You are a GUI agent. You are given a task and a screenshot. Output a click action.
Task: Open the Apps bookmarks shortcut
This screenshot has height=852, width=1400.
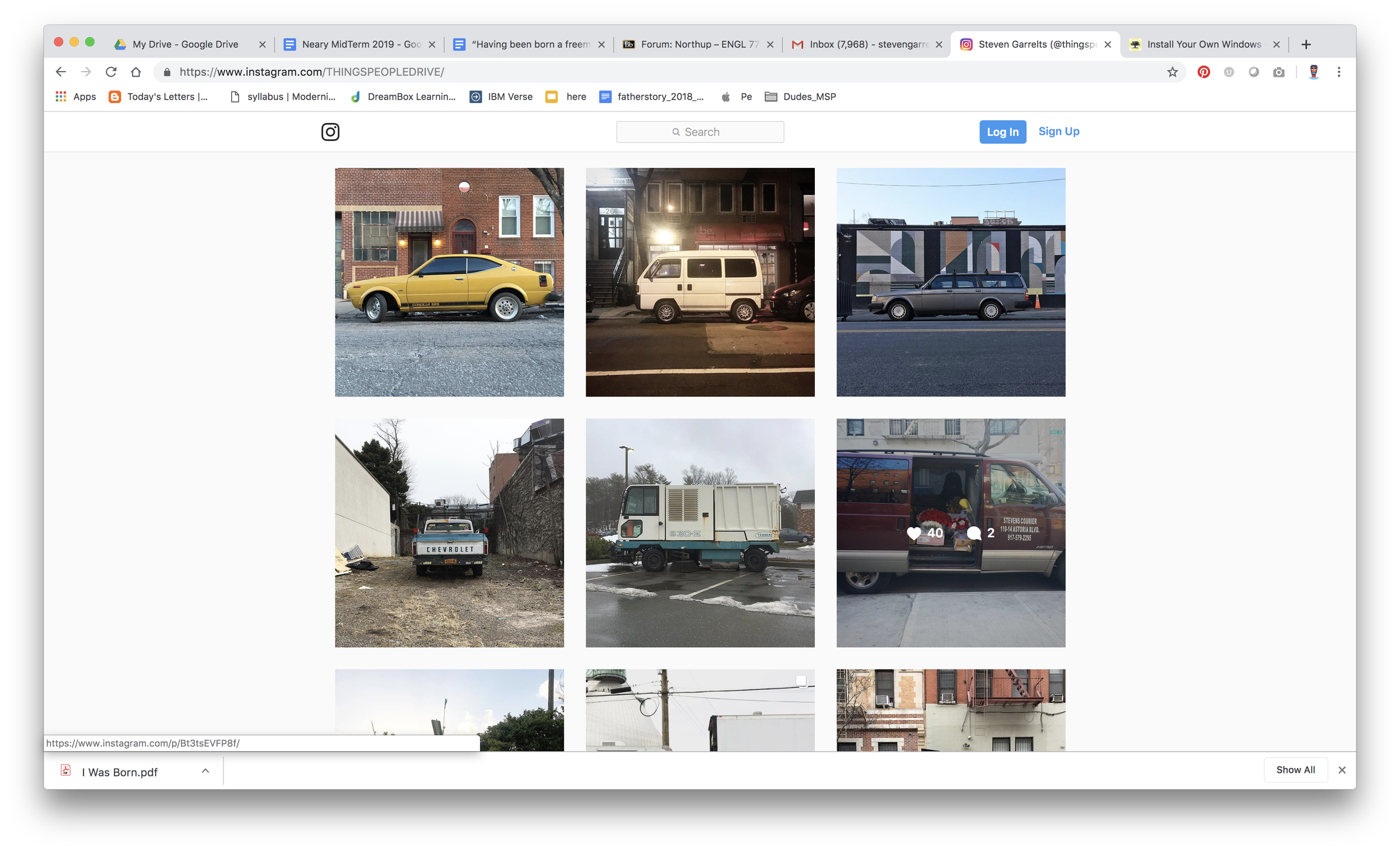(x=76, y=96)
